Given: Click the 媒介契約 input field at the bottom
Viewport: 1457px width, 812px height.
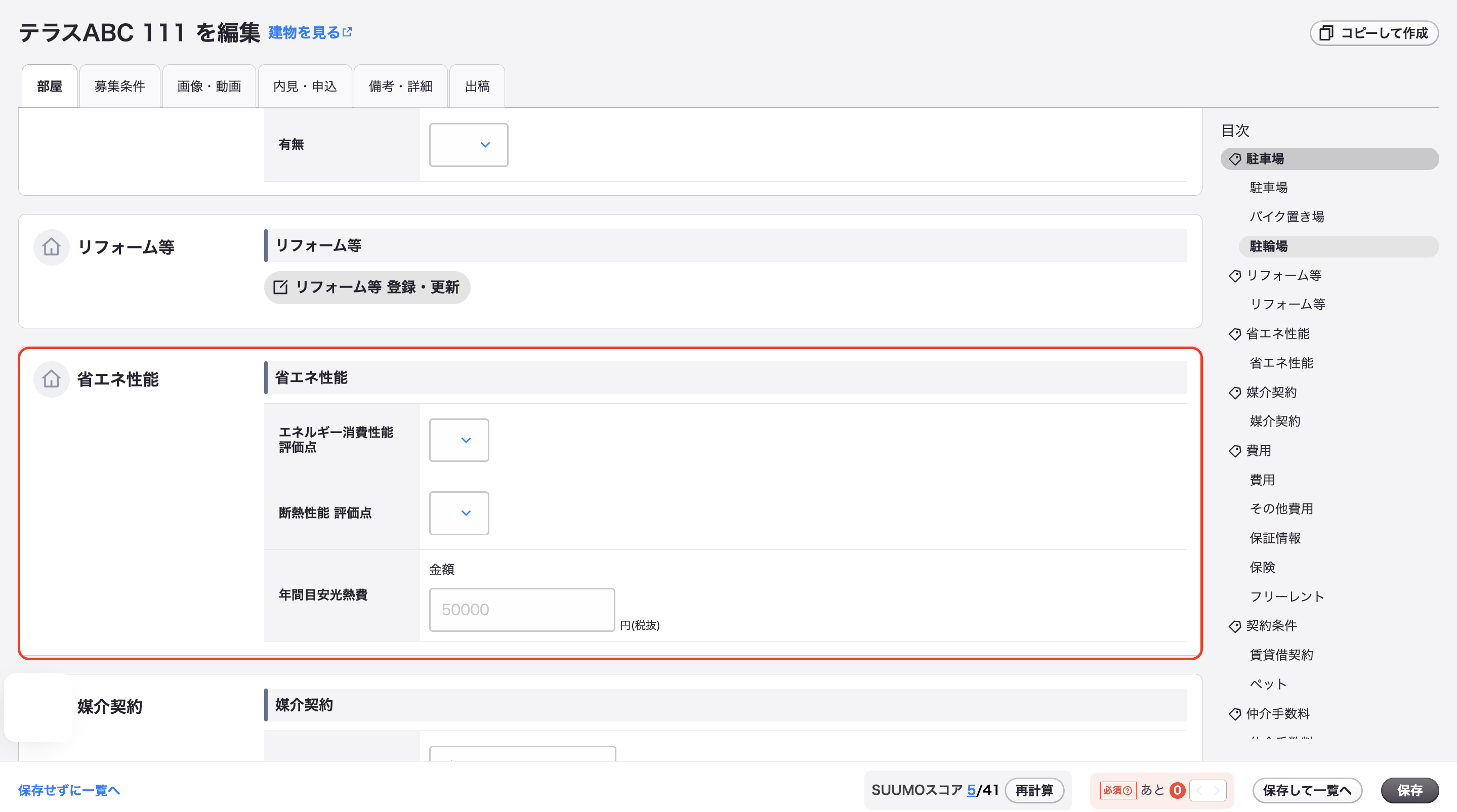Looking at the screenshot, I should tap(522, 753).
